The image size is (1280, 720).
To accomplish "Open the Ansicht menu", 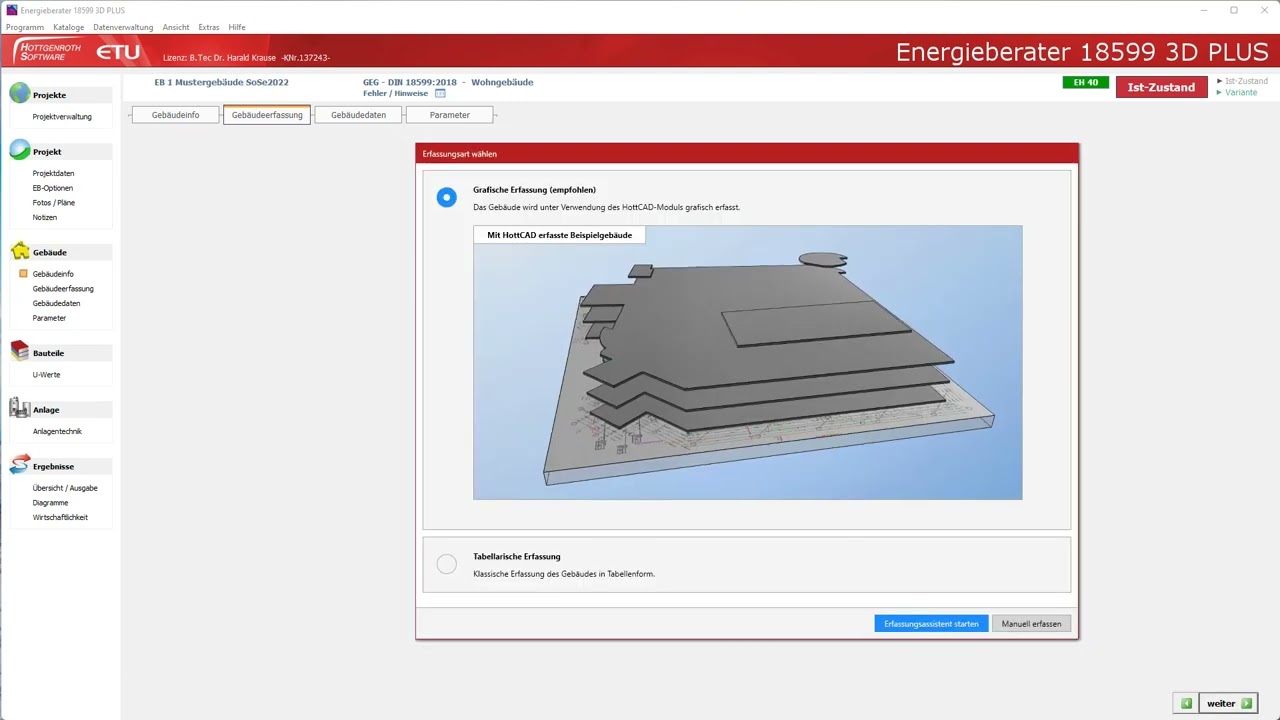I will pos(176,27).
